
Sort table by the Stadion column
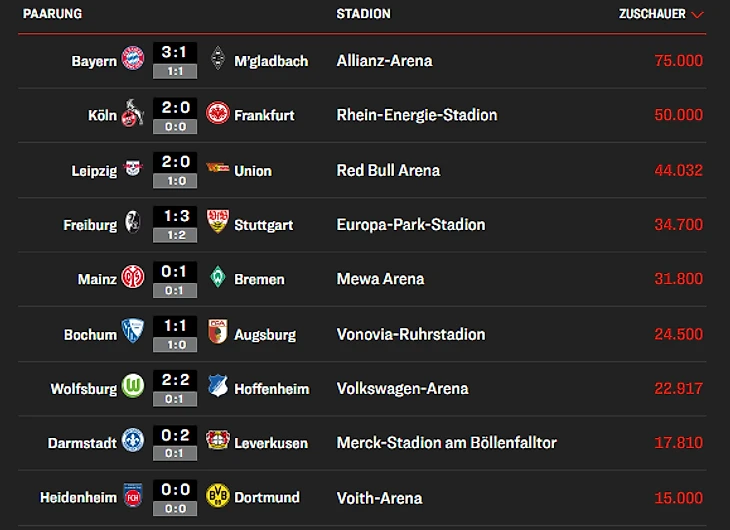tap(363, 14)
